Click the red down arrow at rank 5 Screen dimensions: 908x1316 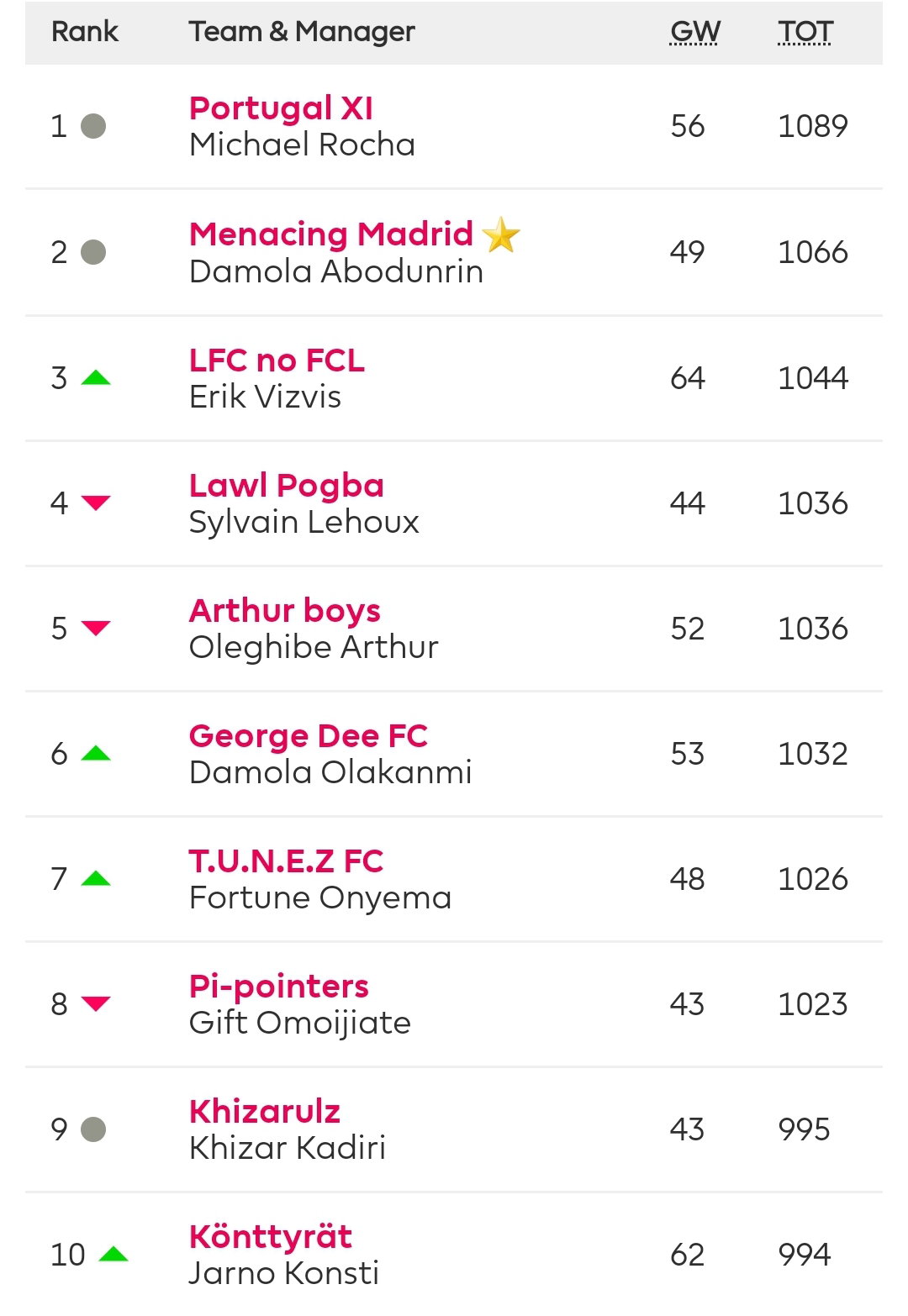[96, 628]
